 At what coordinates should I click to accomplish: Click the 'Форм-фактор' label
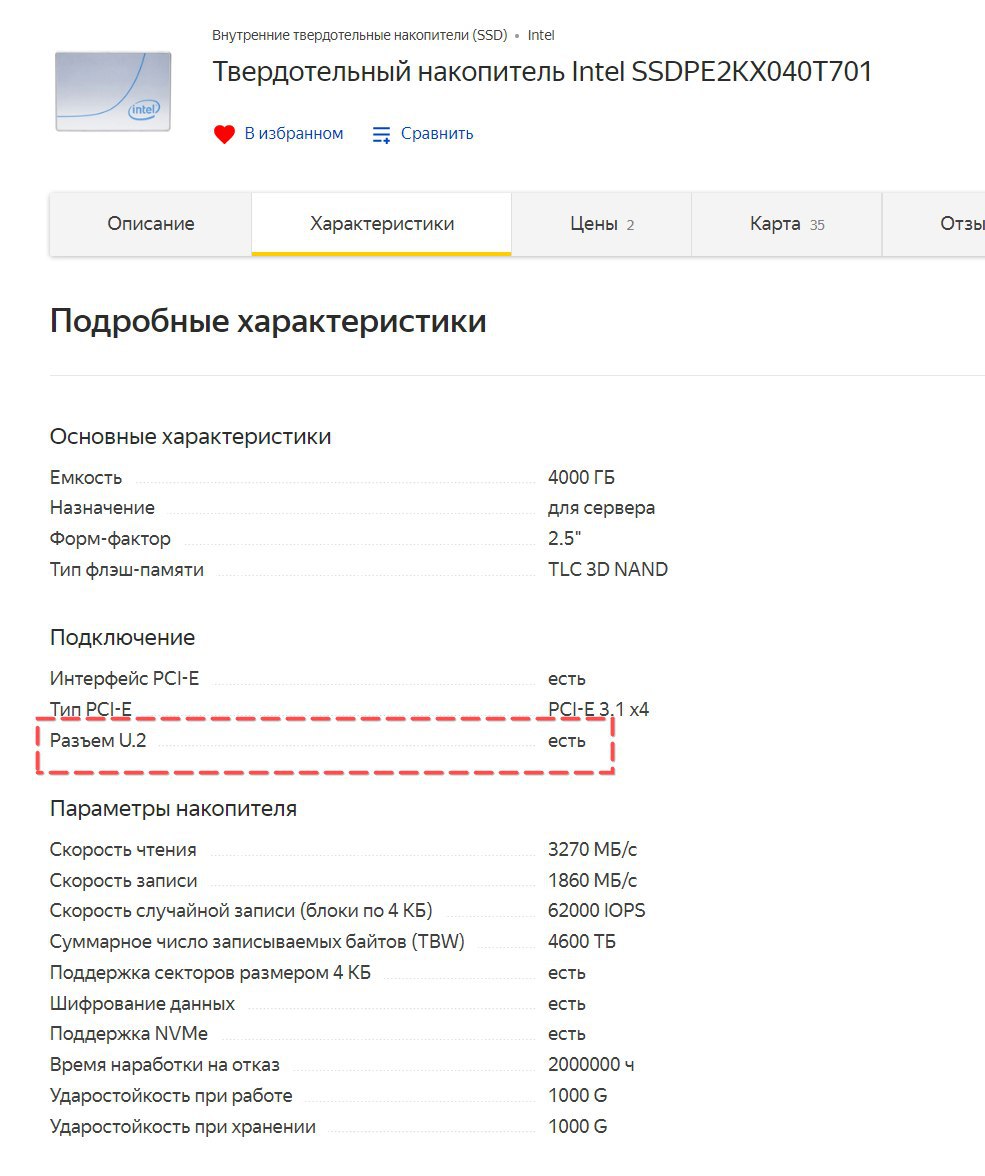(x=110, y=538)
